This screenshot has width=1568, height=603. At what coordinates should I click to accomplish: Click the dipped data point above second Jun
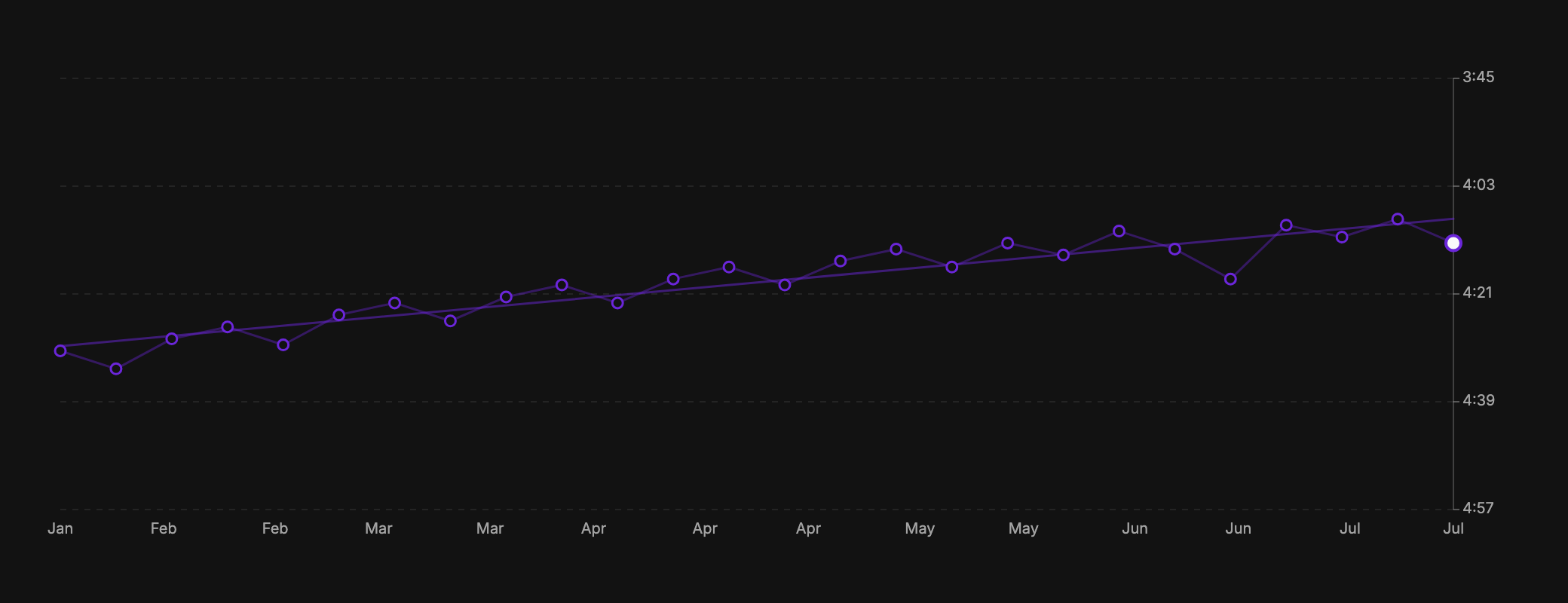1230,280
